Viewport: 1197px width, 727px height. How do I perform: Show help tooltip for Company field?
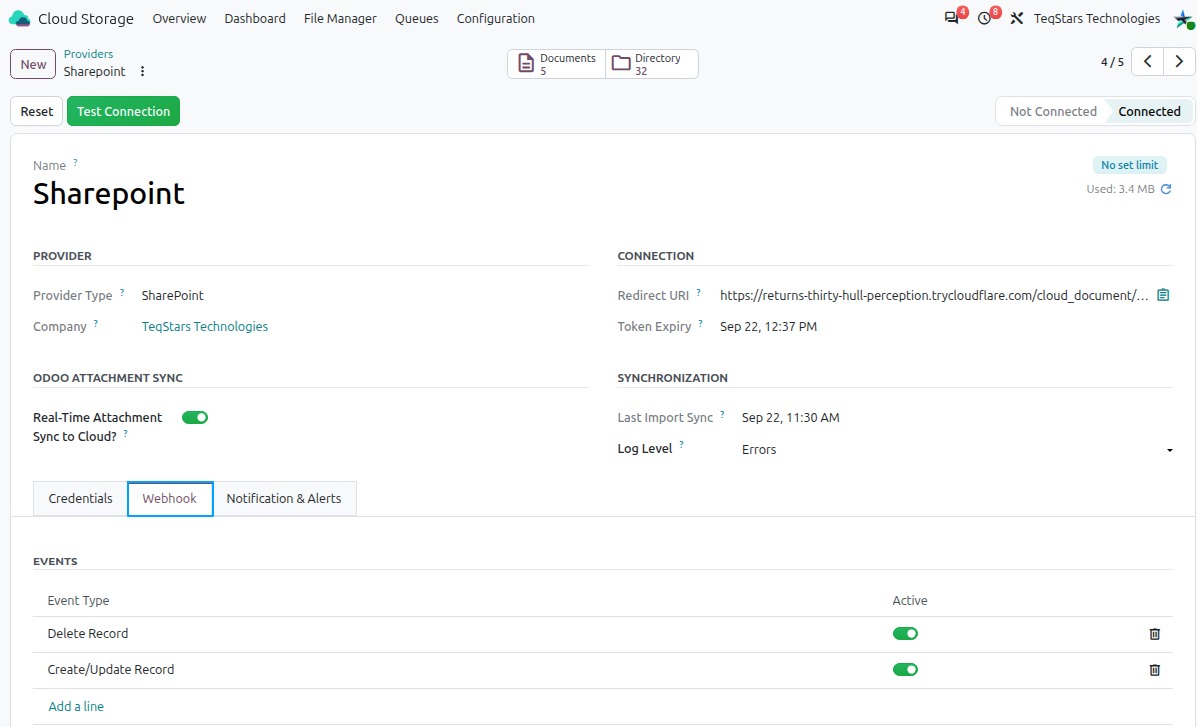(x=95, y=324)
